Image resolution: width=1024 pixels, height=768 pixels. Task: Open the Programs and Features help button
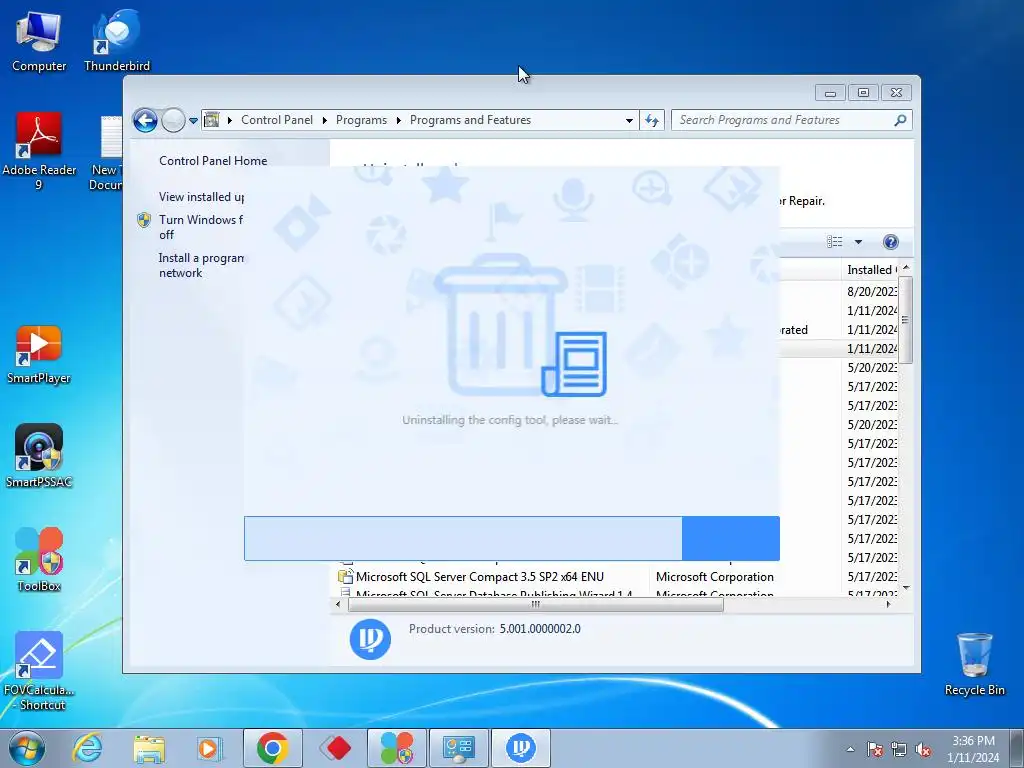pyautogui.click(x=890, y=242)
